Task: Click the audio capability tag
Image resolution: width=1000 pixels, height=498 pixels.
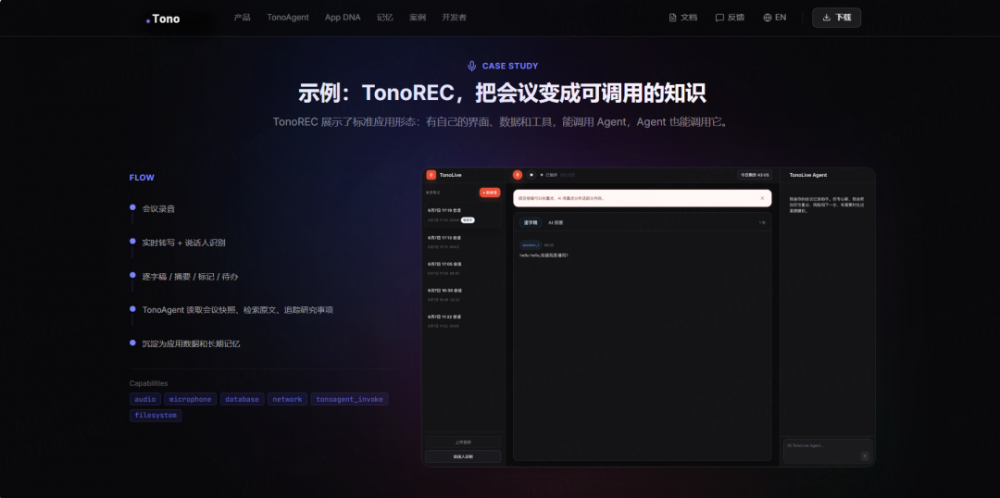Action: tap(145, 399)
